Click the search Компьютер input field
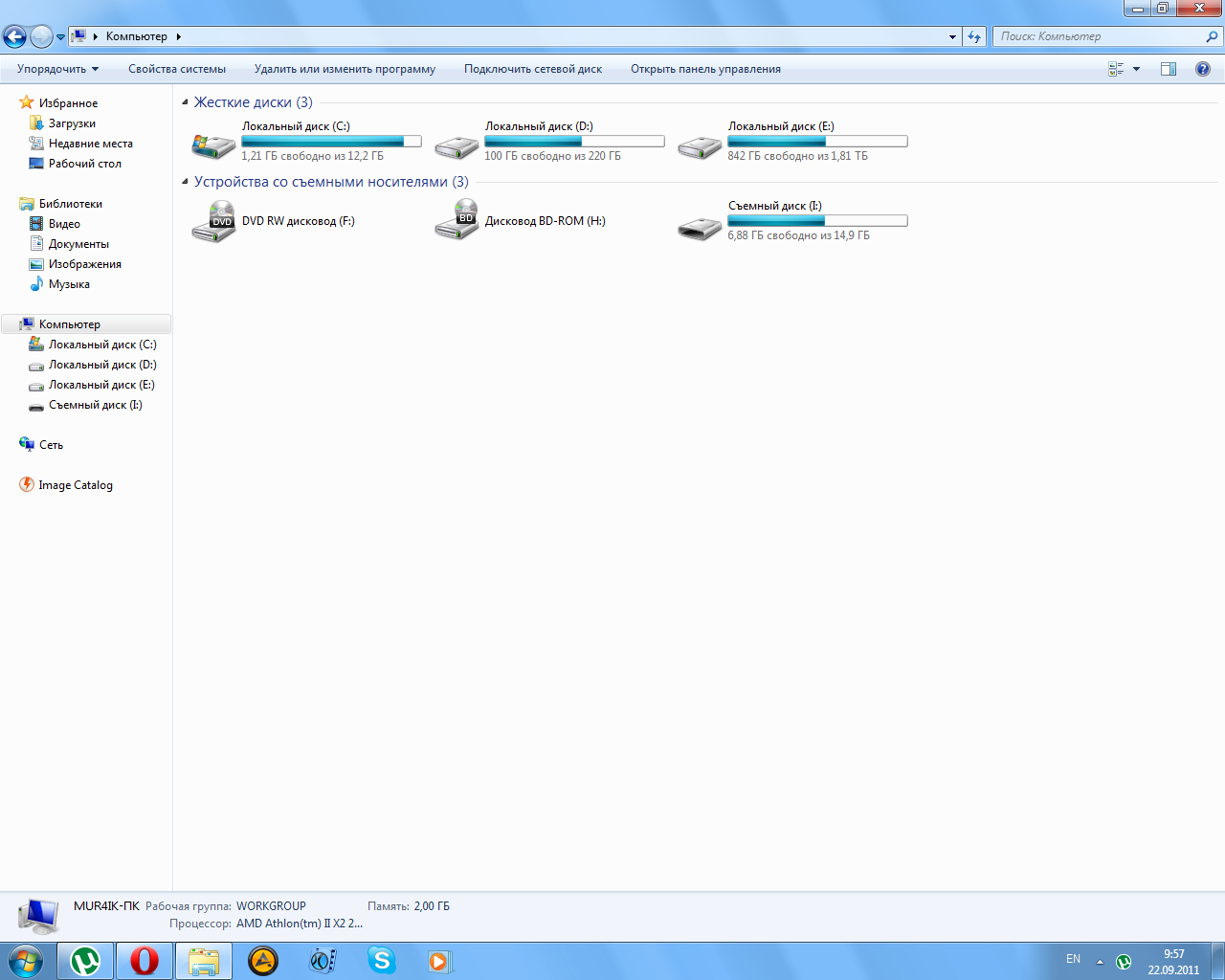 pos(1099,36)
